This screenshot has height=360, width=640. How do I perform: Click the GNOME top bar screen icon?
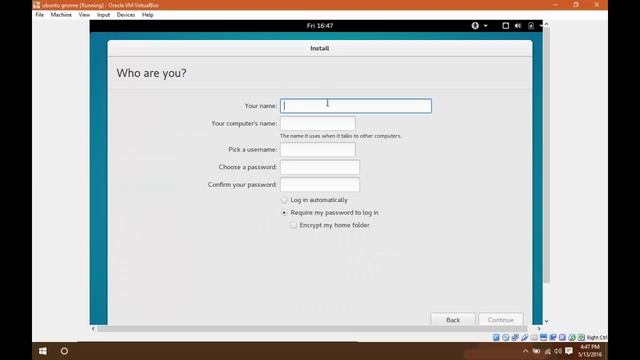[x=505, y=26]
